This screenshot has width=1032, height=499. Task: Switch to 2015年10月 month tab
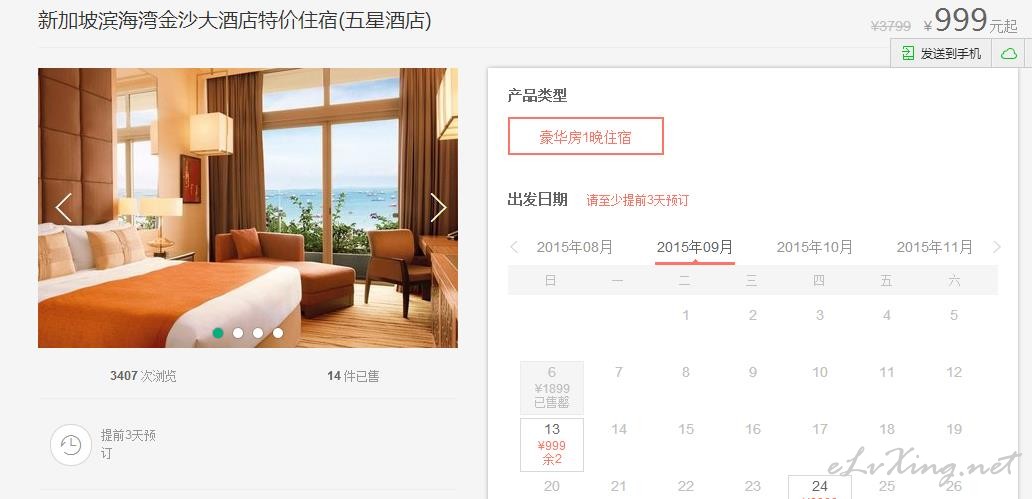click(x=815, y=248)
